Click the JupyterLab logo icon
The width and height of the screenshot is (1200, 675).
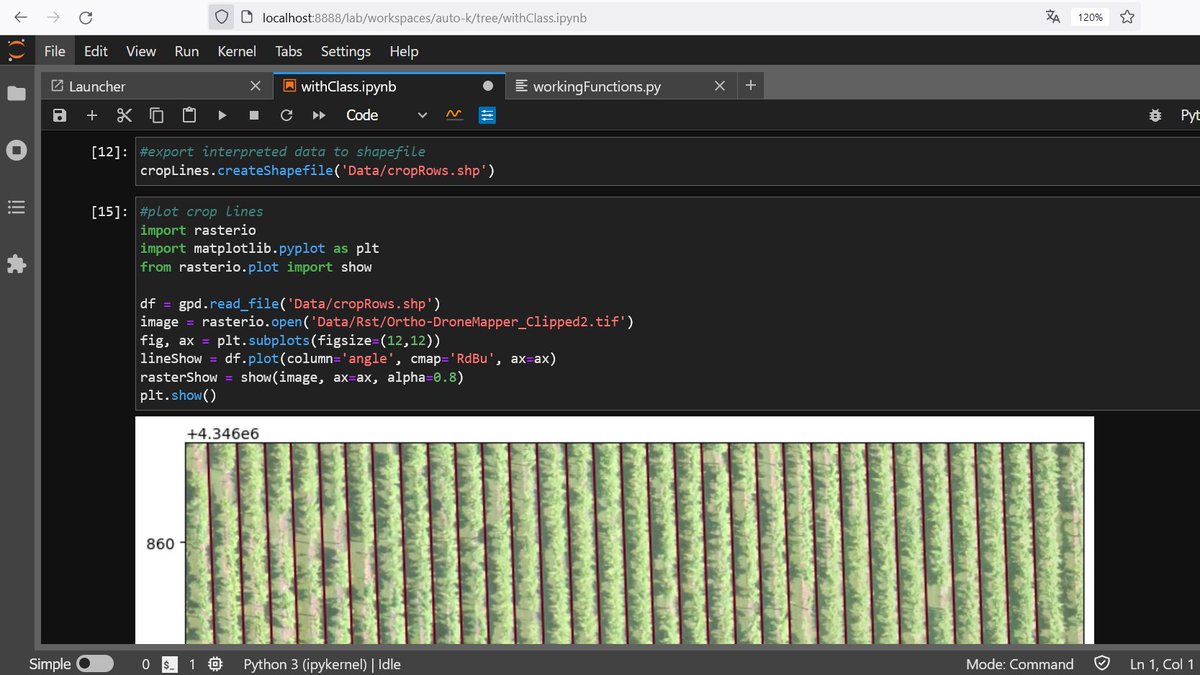pyautogui.click(x=16, y=51)
